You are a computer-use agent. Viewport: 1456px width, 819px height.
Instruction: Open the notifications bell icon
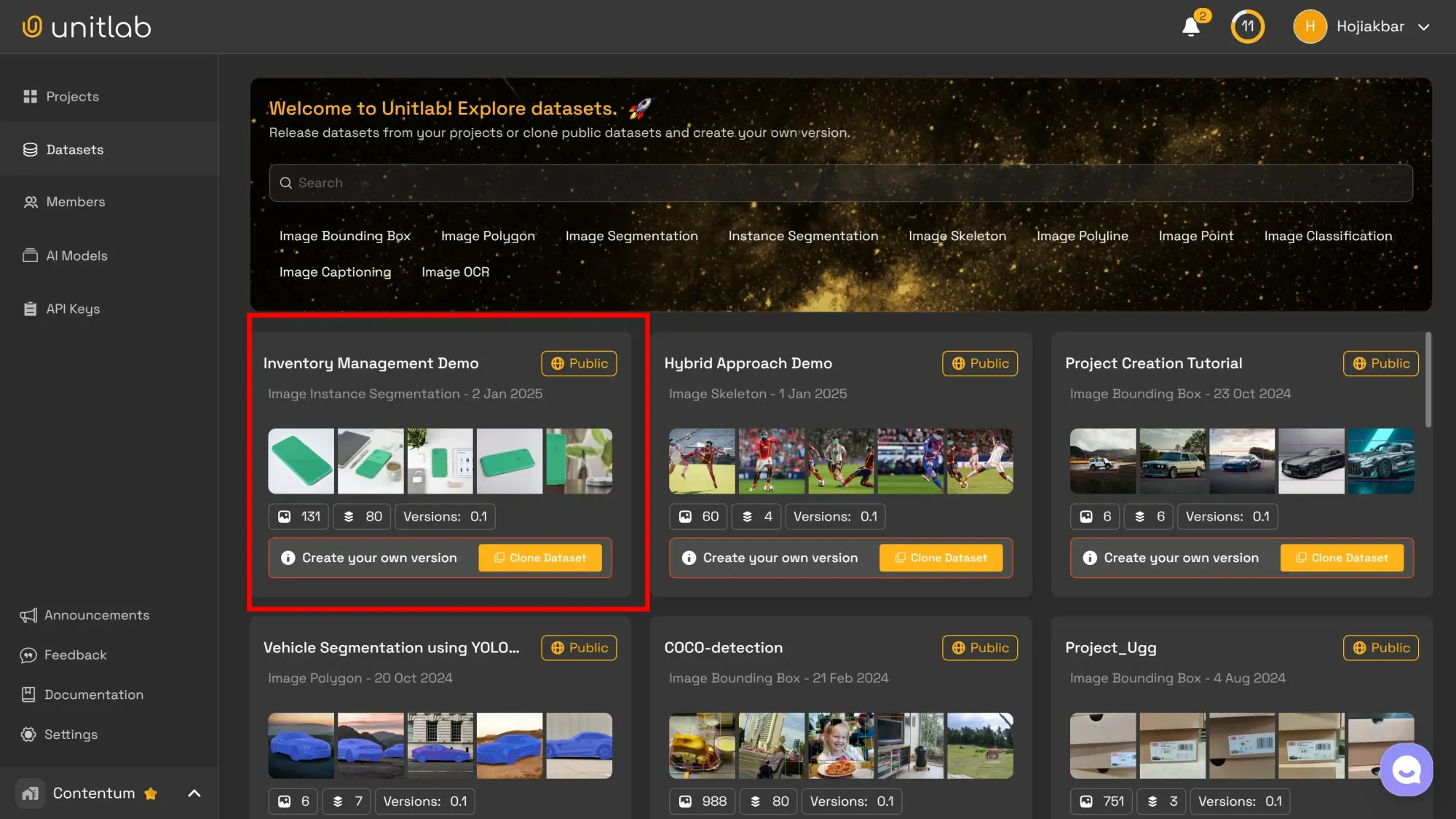pyautogui.click(x=1190, y=27)
